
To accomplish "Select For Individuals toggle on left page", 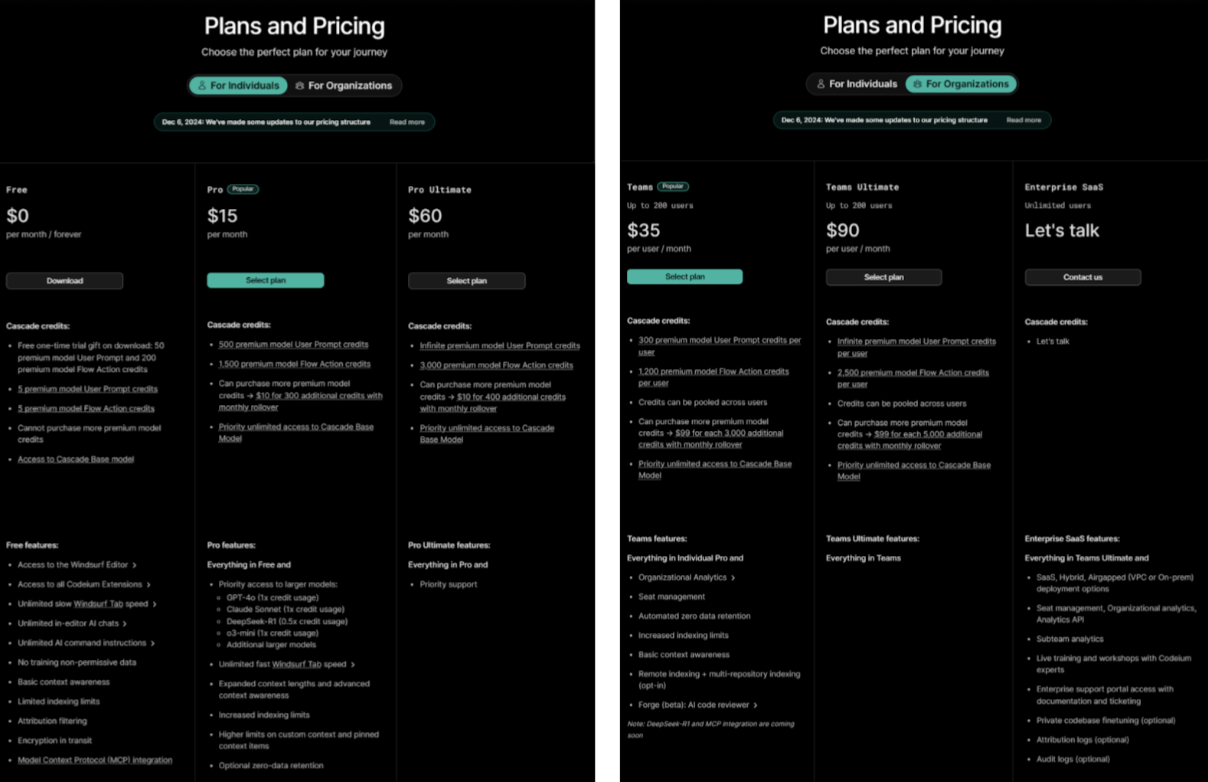I will click(238, 86).
